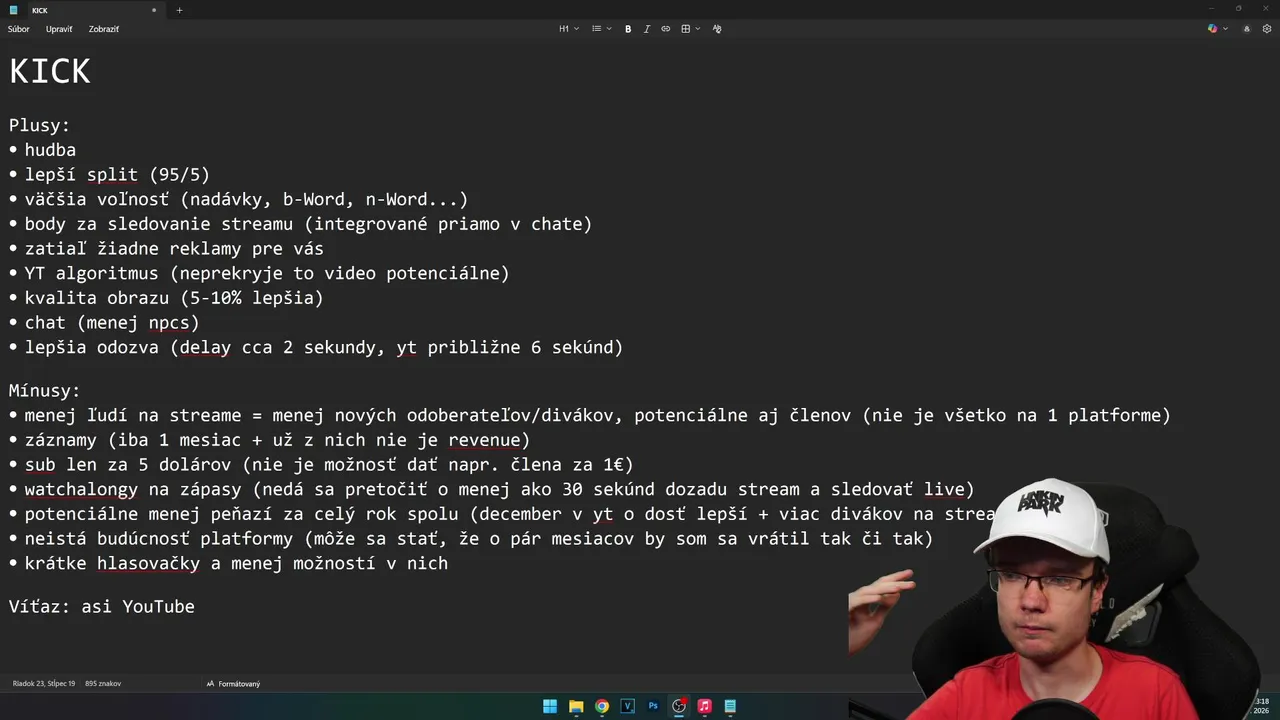
Task: Click the Formátovaný status bar toggle
Action: point(233,684)
